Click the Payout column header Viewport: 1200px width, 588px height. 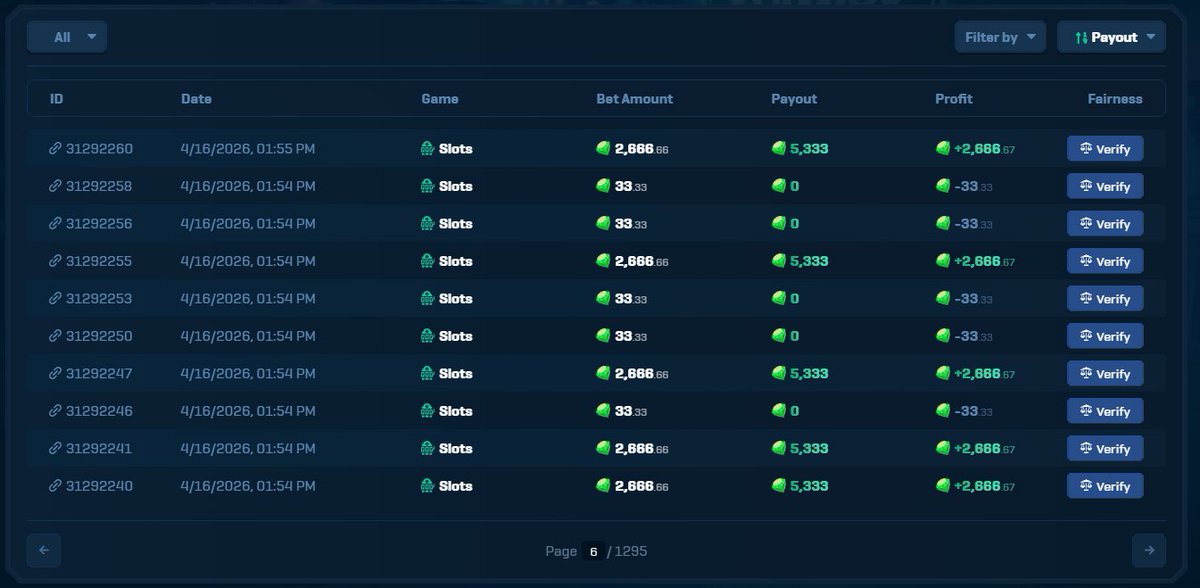pyautogui.click(x=794, y=99)
